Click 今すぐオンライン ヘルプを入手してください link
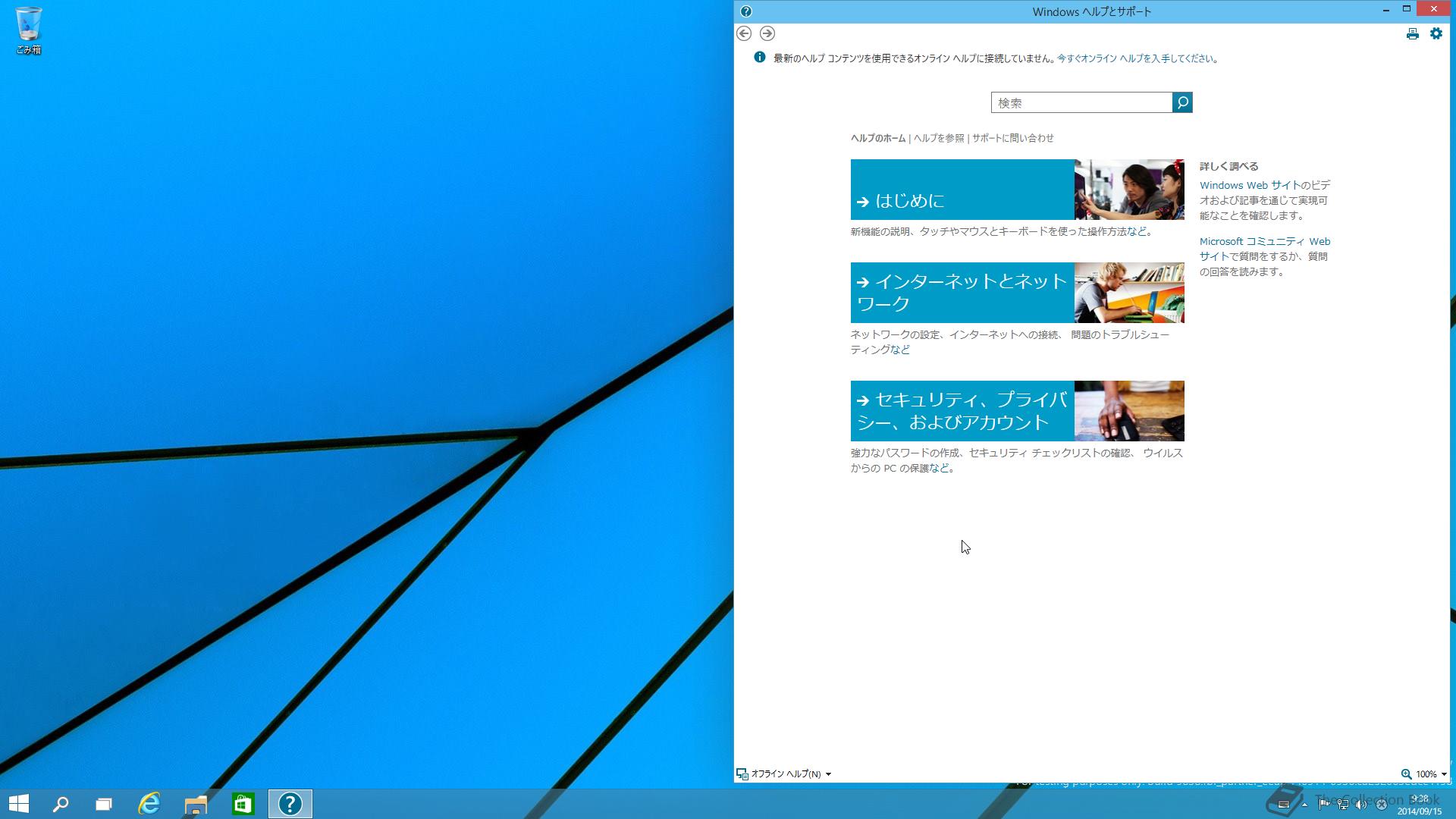This screenshot has height=819, width=1456. (1135, 58)
